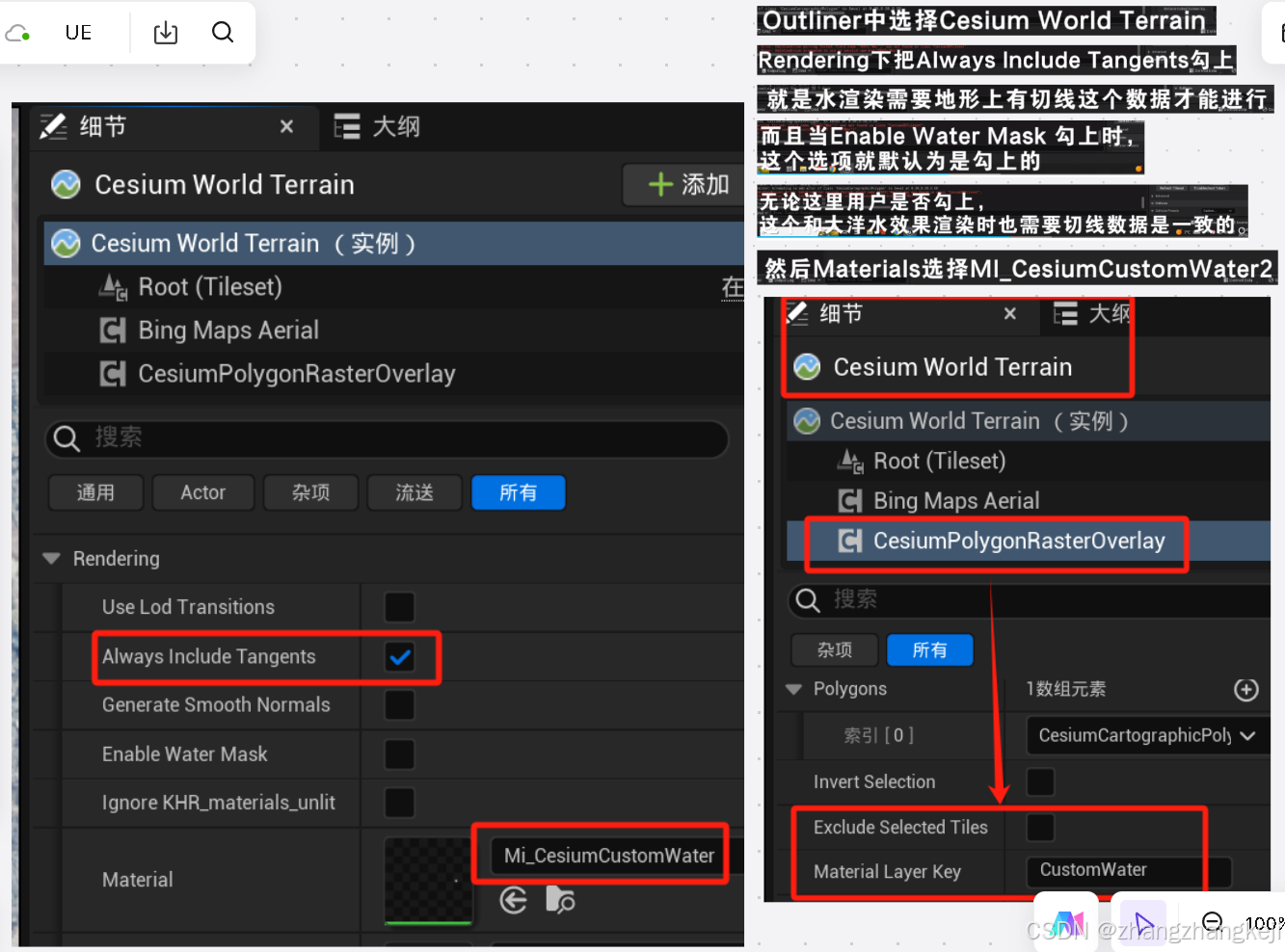1285x952 pixels.
Task: Click Root (Tileset) icon in left tree
Action: click(113, 287)
